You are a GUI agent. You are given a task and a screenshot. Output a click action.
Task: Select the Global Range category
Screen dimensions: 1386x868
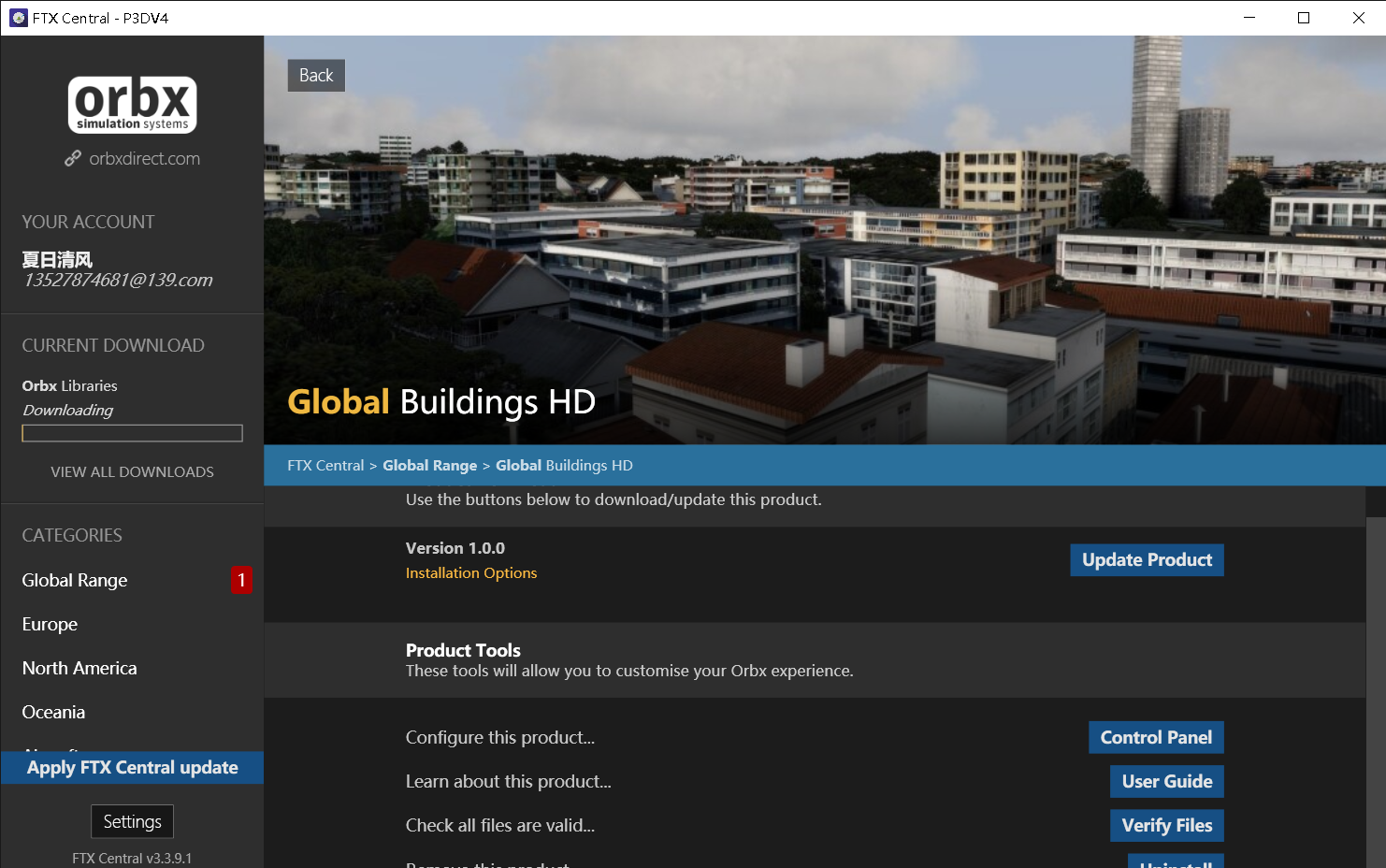click(x=75, y=581)
